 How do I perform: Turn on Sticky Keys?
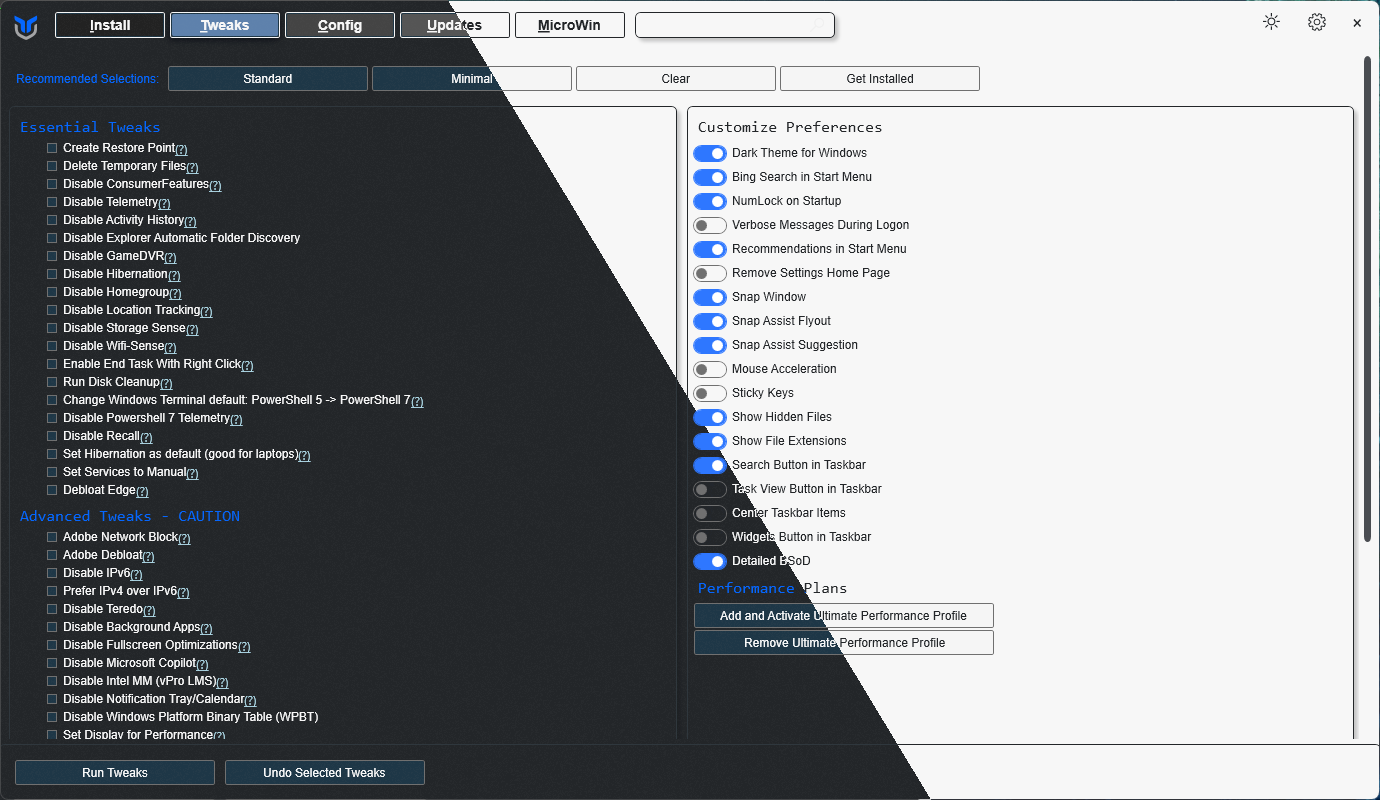pos(710,393)
